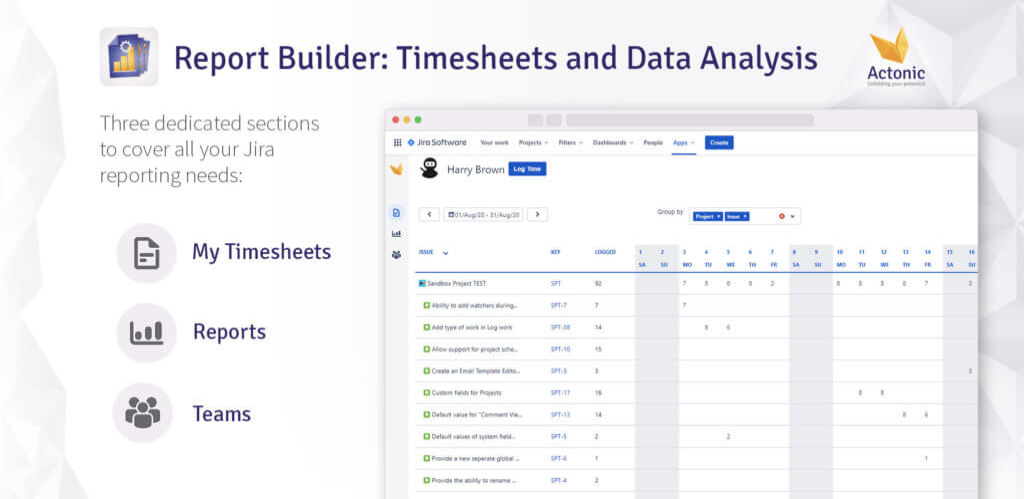The image size is (1024, 499).
Task: Open the SPT-5 issue link
Action: pyautogui.click(x=558, y=436)
